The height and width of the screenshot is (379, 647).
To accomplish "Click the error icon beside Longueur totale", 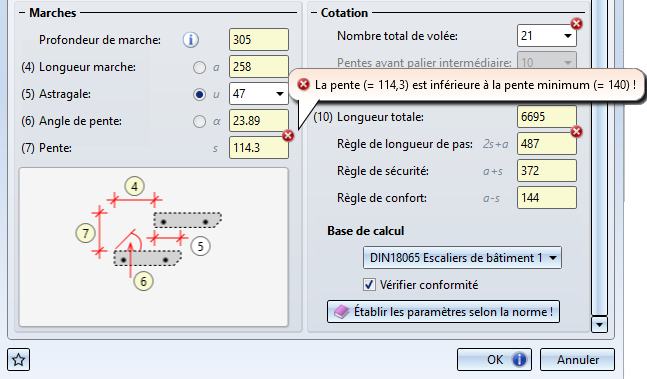I will coord(576,132).
